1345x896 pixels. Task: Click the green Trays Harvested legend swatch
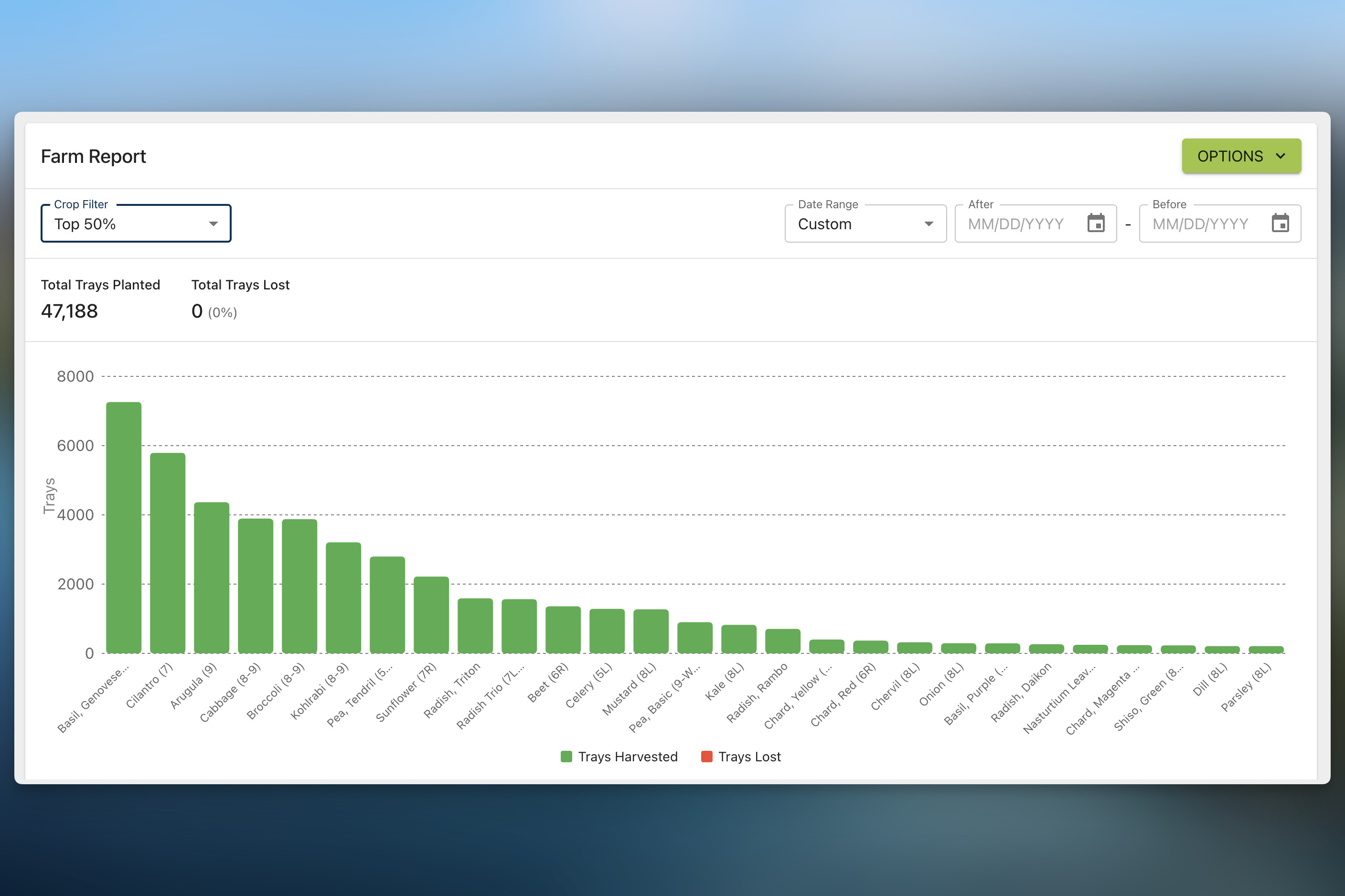point(566,757)
